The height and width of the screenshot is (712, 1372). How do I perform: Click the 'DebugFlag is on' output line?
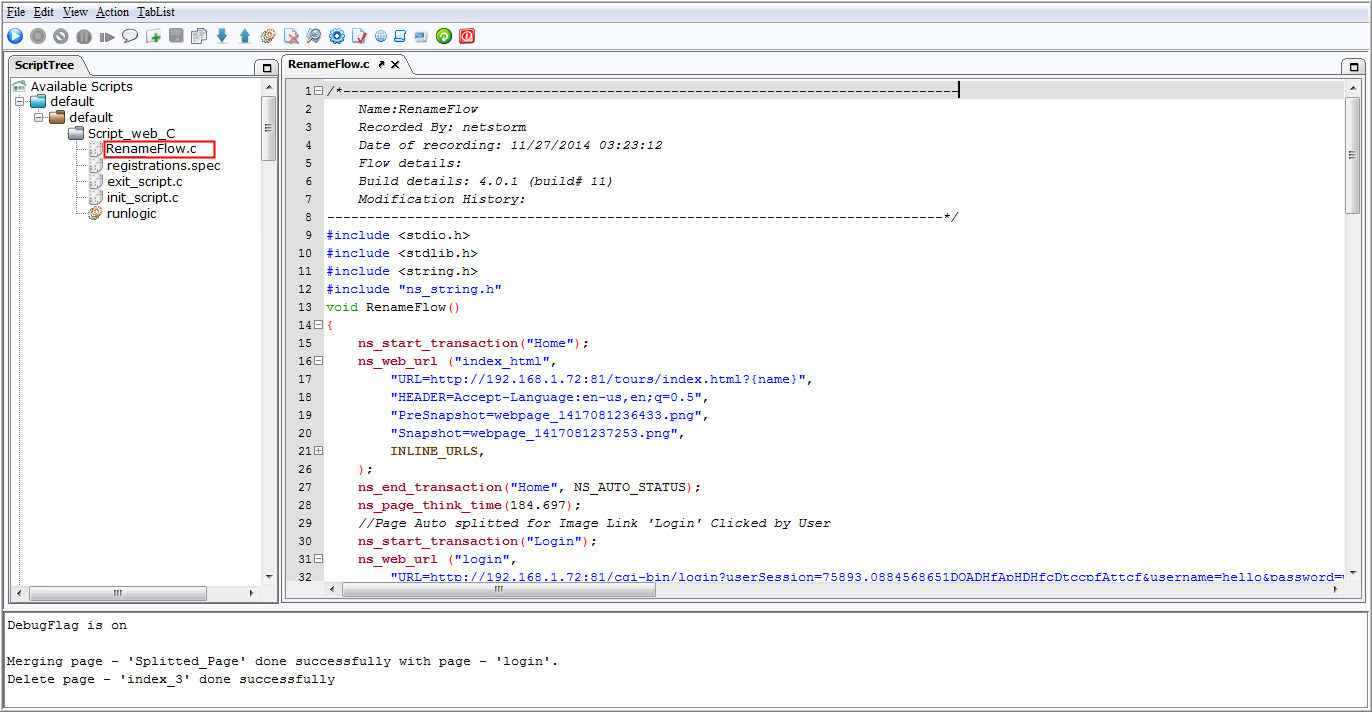click(67, 625)
